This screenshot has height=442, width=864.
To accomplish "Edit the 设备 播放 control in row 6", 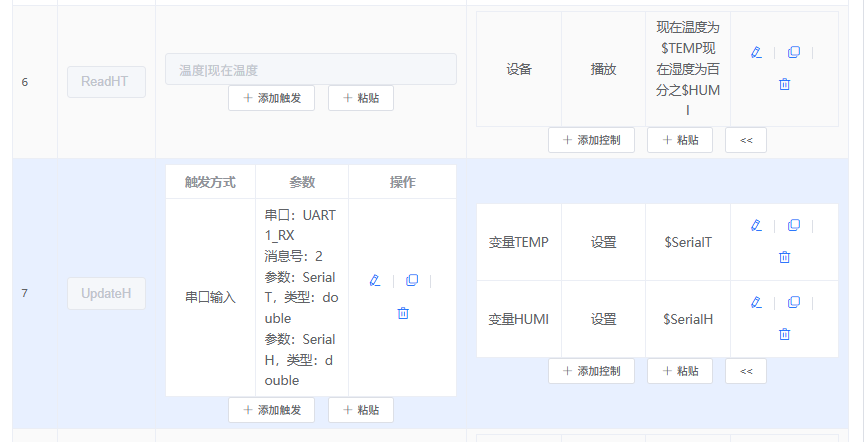I will click(756, 53).
